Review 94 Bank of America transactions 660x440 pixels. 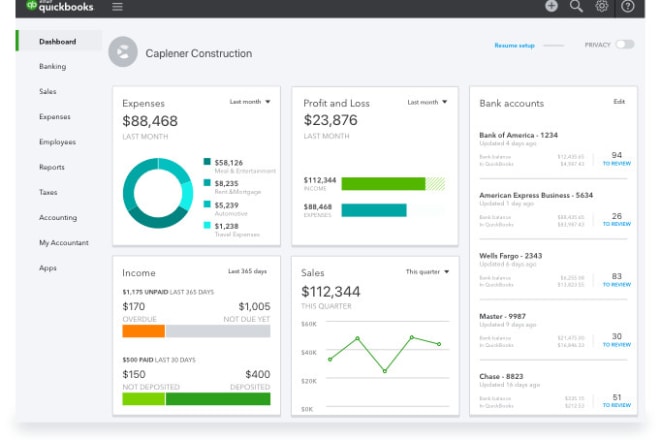click(x=617, y=159)
